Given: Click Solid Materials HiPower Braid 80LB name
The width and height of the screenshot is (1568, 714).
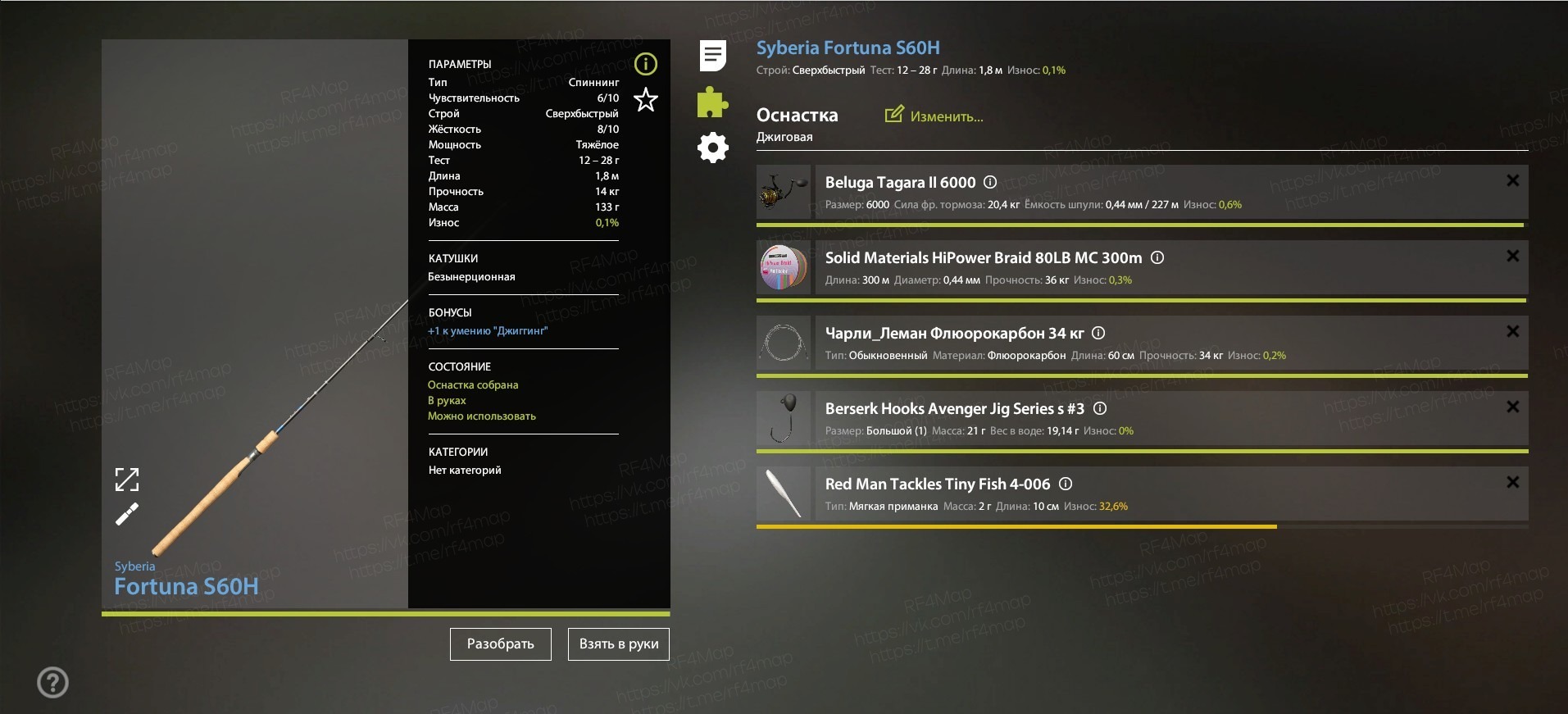Looking at the screenshot, I should click(x=984, y=257).
